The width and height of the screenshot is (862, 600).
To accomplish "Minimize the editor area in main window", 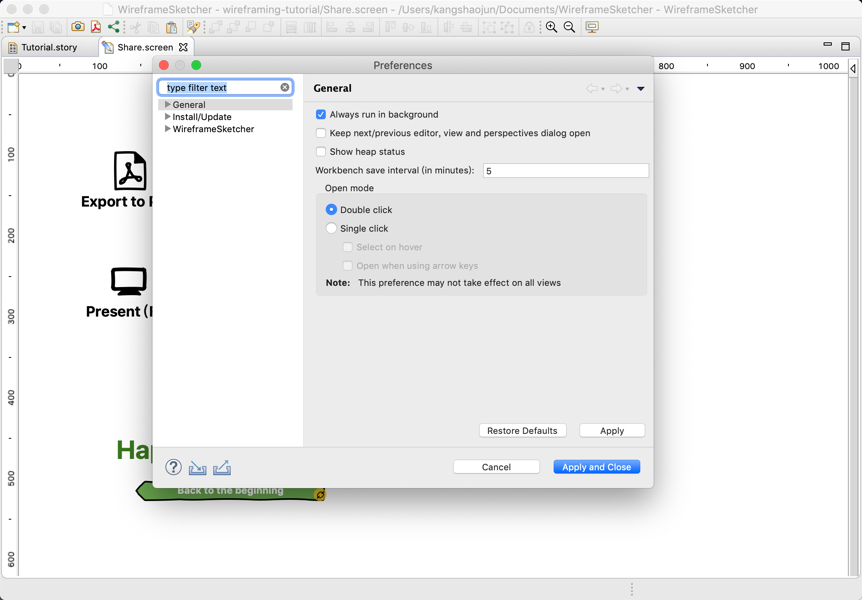I will 827,45.
